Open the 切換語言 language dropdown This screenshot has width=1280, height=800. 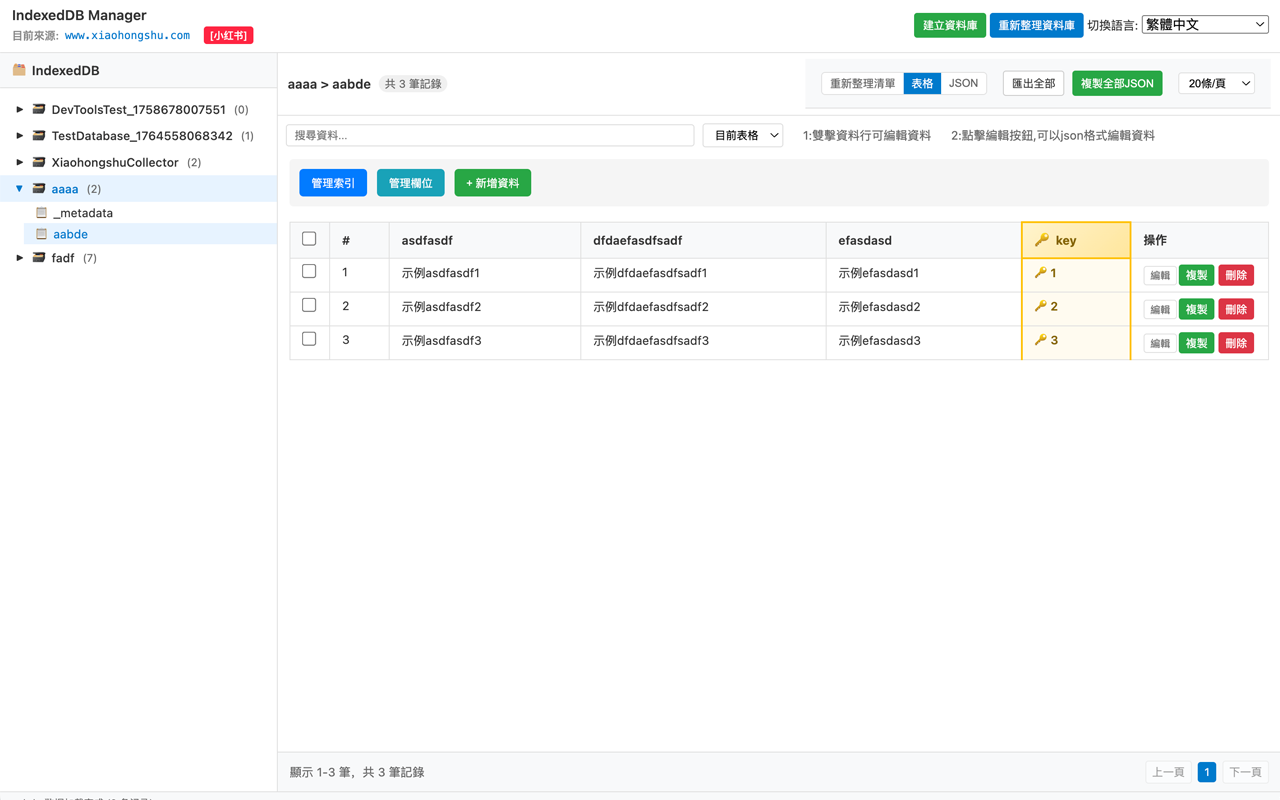[x=1205, y=25]
